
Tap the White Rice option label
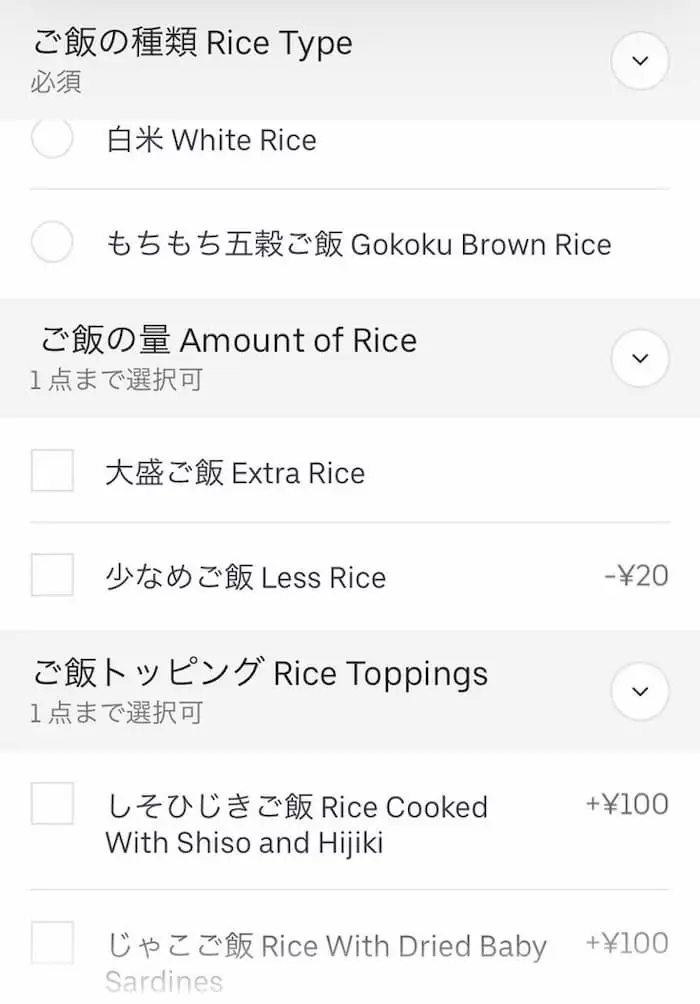click(211, 140)
